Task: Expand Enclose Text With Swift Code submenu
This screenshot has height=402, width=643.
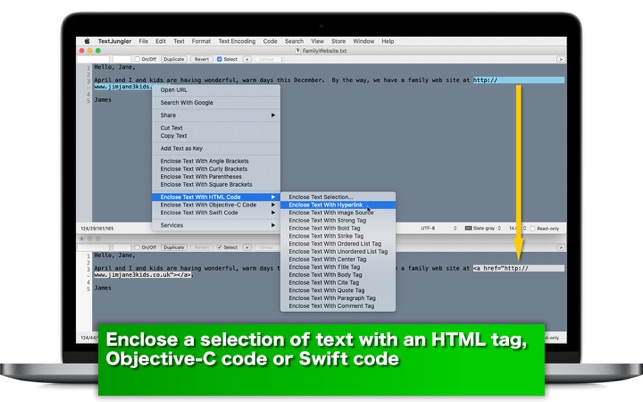Action: pos(216,212)
